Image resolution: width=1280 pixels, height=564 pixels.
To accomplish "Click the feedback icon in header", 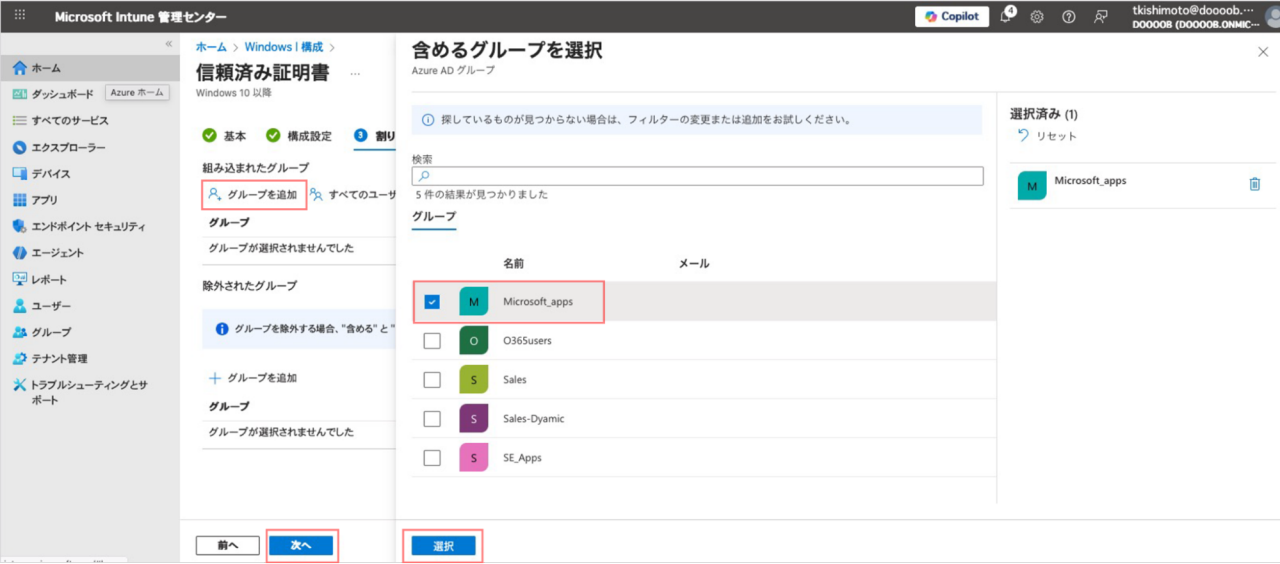I will click(x=1101, y=17).
